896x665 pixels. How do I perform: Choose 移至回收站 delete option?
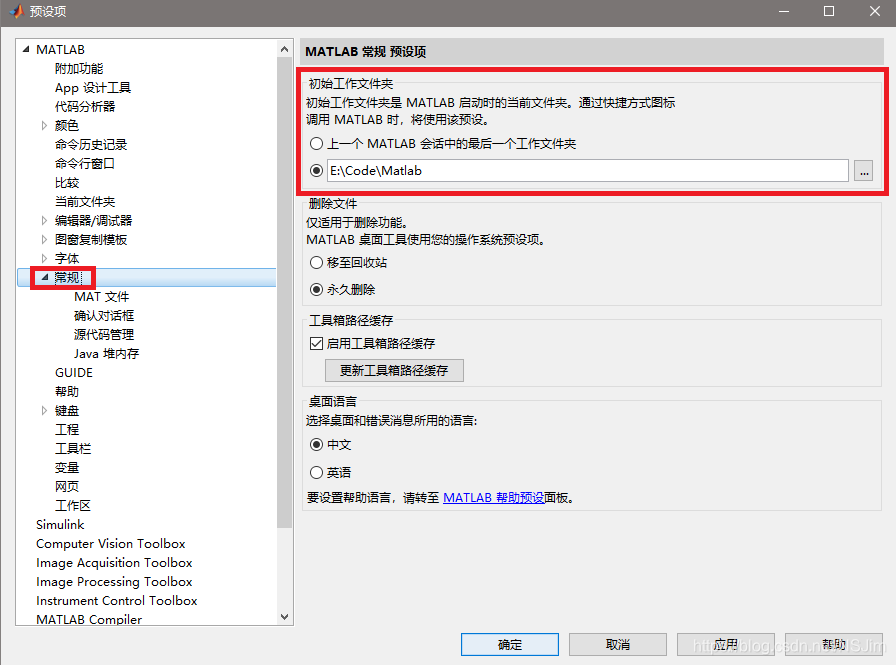(x=317, y=263)
